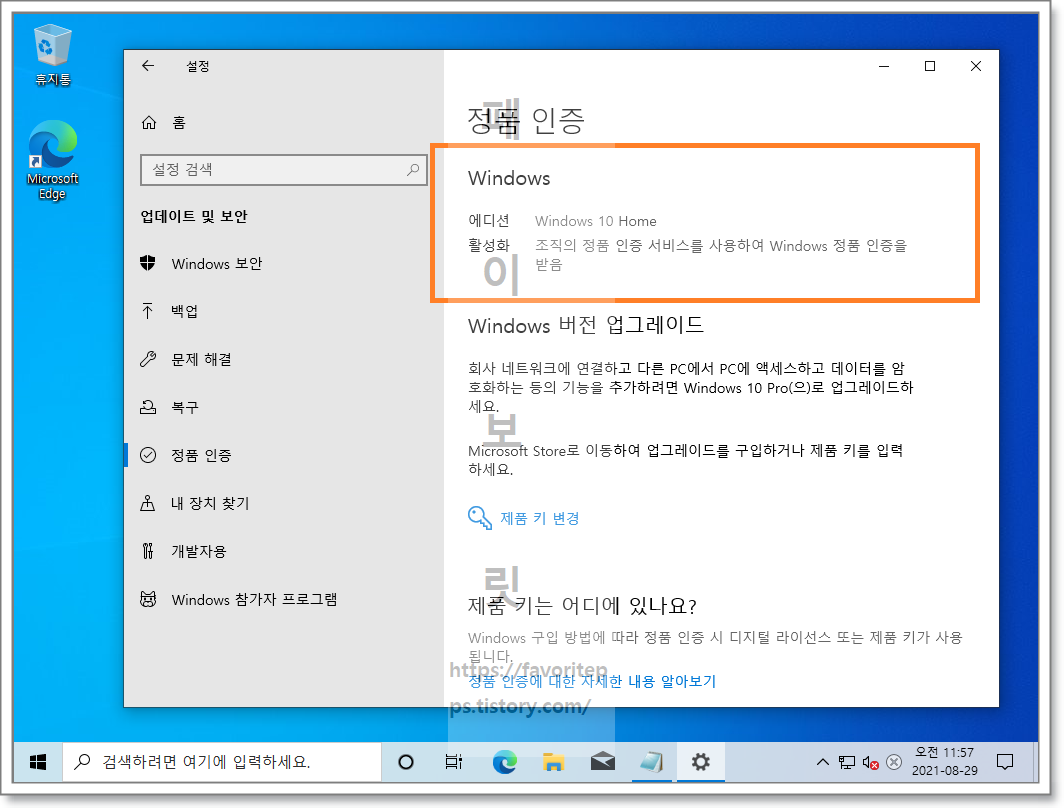The image size is (1064, 808).
Task: Click the Windows 10 Home edition text
Action: pyautogui.click(x=596, y=221)
